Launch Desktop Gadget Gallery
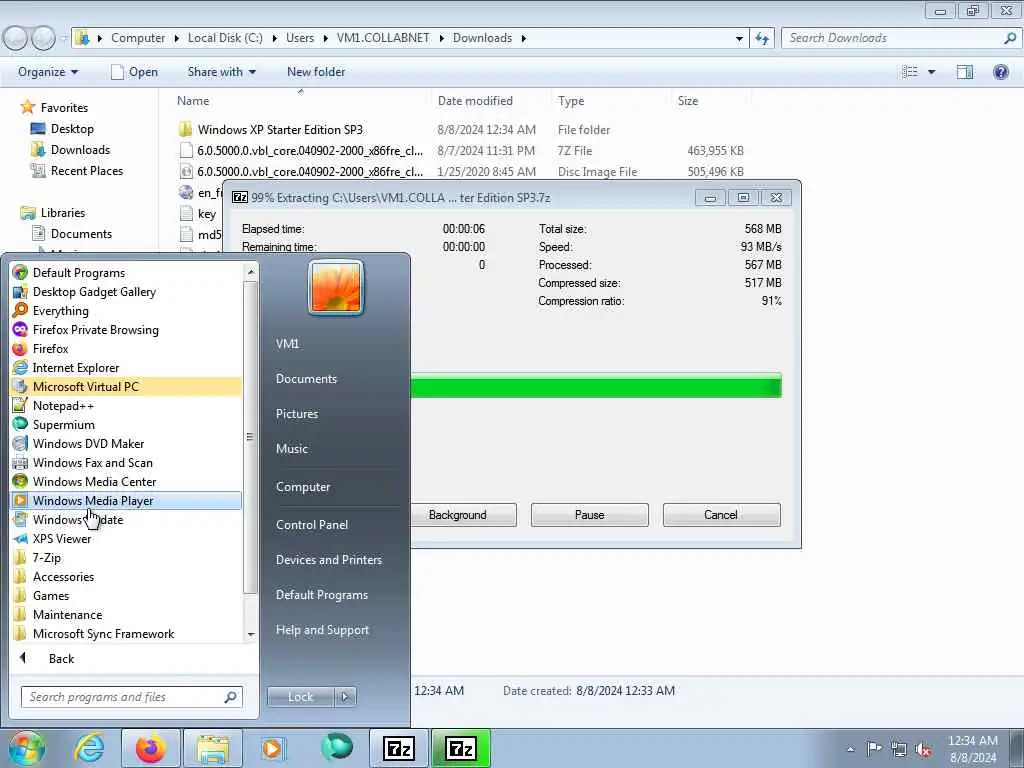The image size is (1024, 768). pyautogui.click(x=94, y=292)
